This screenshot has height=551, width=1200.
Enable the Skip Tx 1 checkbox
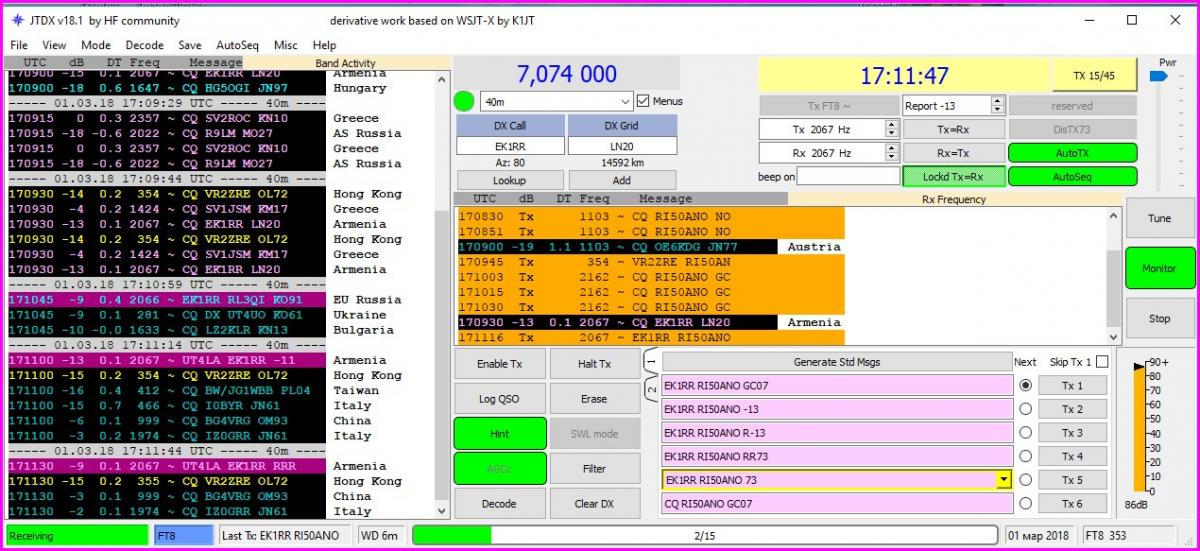point(1102,362)
